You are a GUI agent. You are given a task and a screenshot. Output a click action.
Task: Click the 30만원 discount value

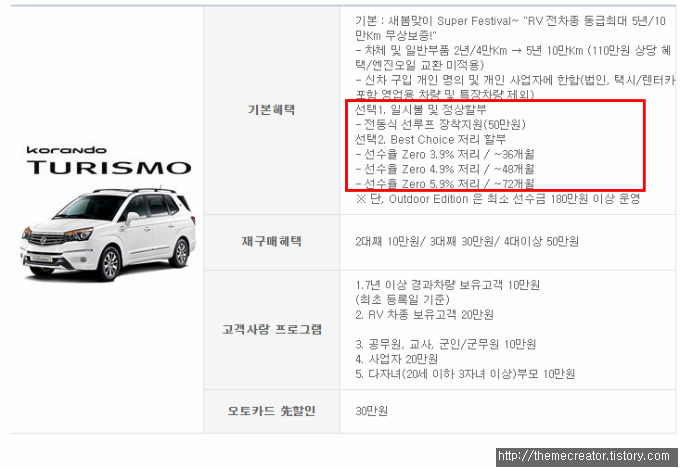tap(371, 411)
